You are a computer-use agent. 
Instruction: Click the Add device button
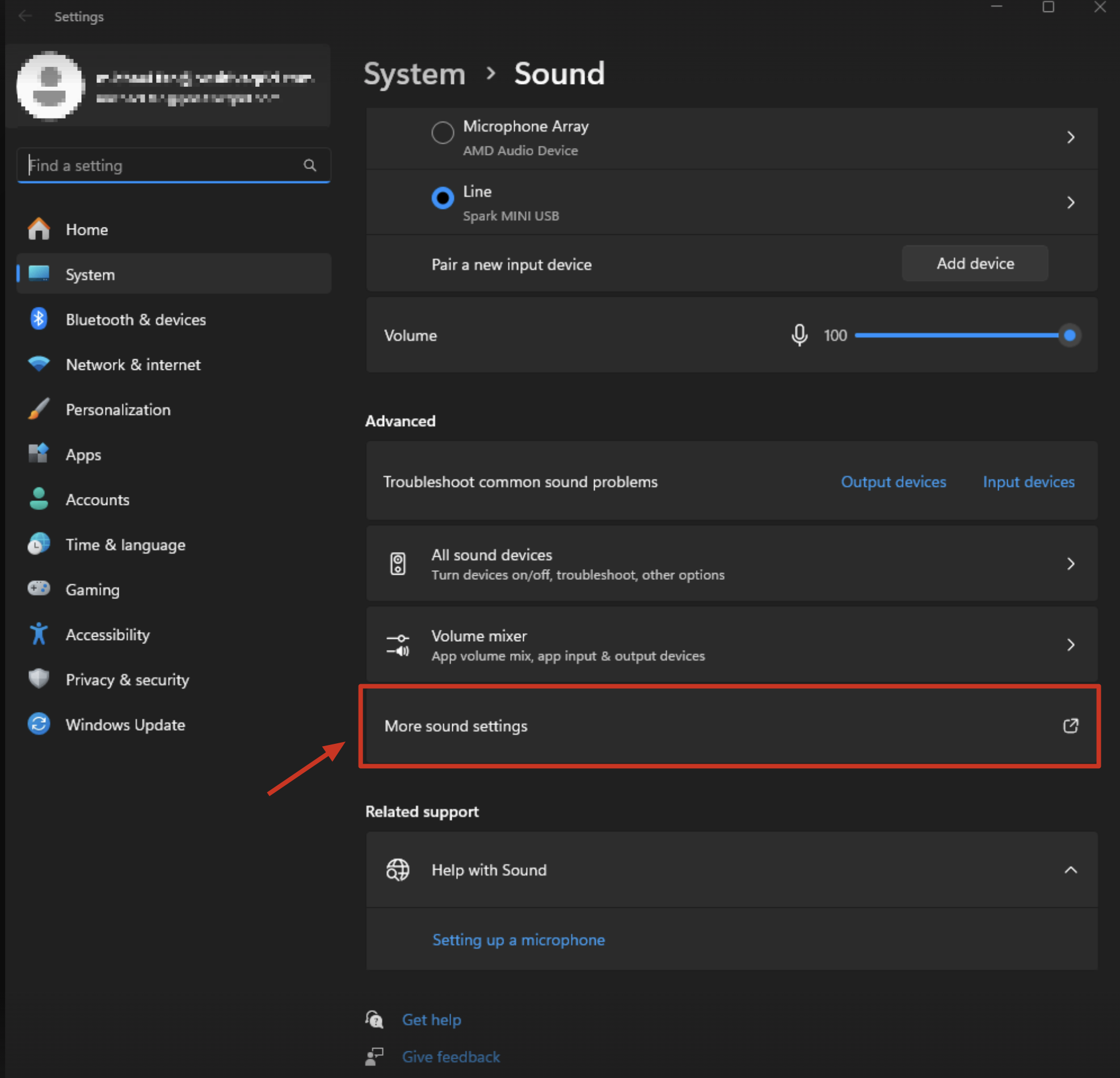[x=975, y=263]
